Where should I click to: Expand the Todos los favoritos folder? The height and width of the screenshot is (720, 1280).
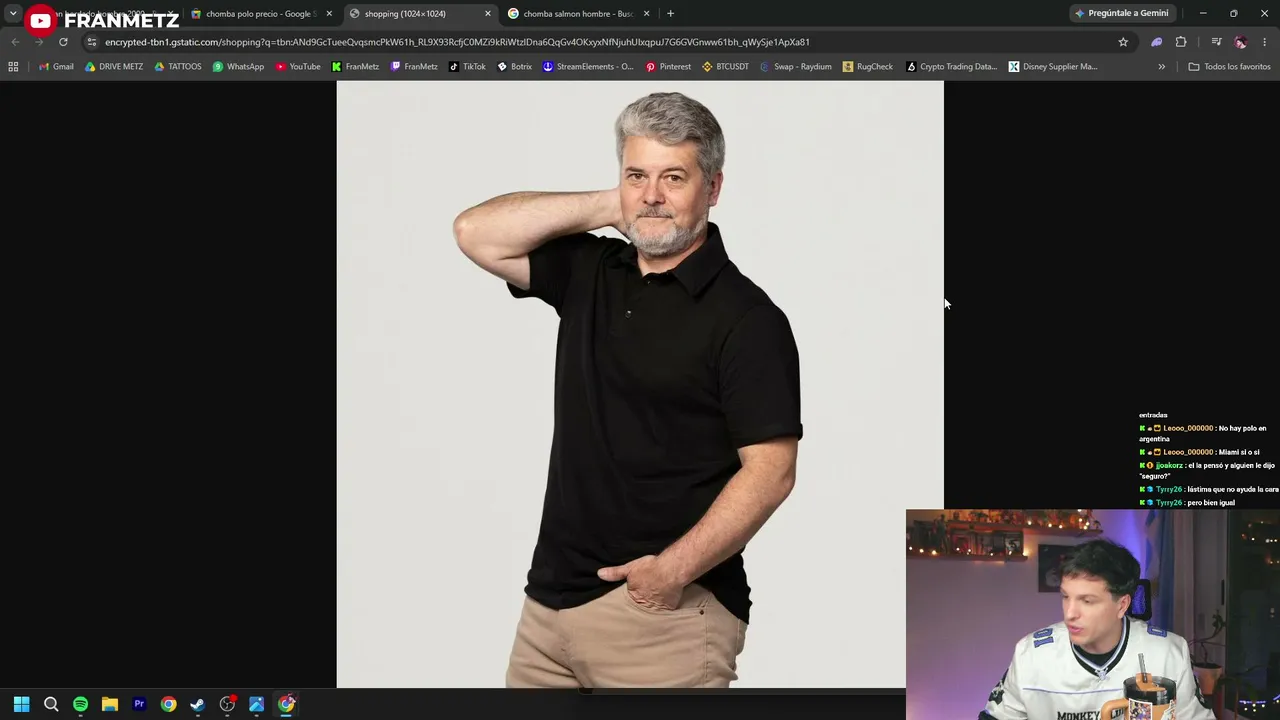click(x=1229, y=67)
